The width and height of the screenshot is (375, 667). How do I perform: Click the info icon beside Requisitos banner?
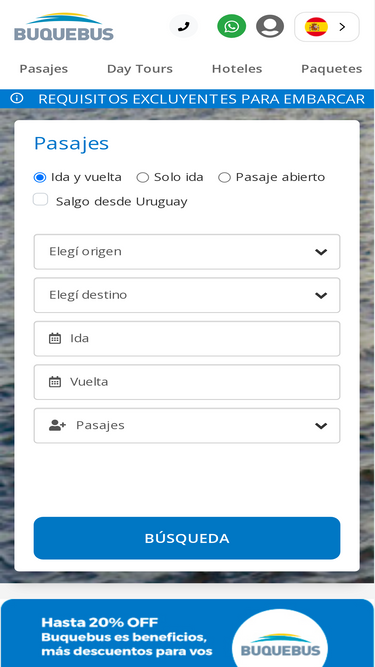17,98
